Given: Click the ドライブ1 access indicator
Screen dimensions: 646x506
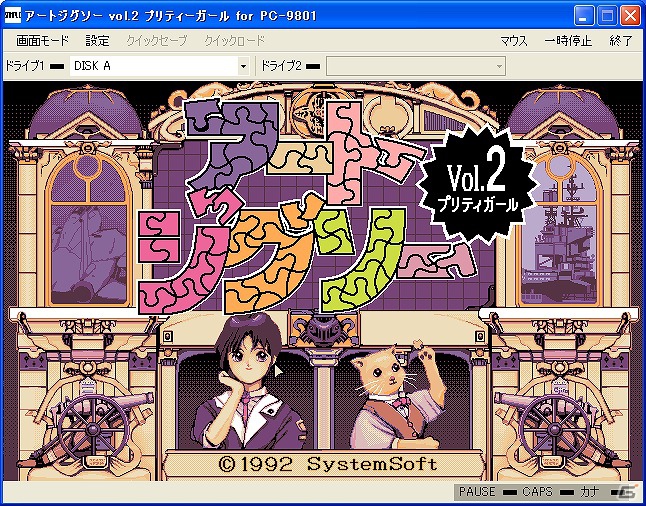Looking at the screenshot, I should (x=57, y=66).
